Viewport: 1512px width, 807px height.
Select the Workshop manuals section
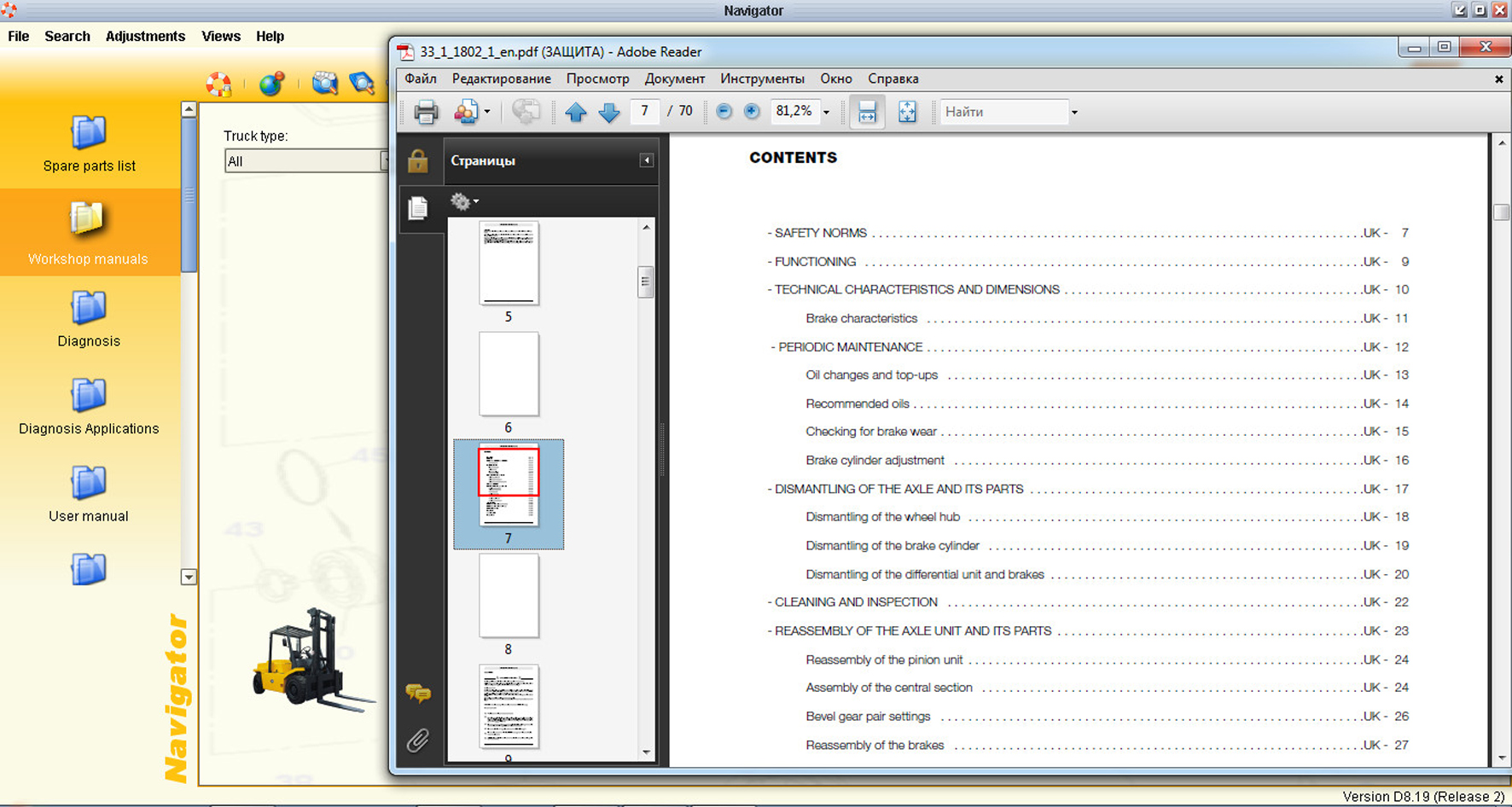click(89, 232)
